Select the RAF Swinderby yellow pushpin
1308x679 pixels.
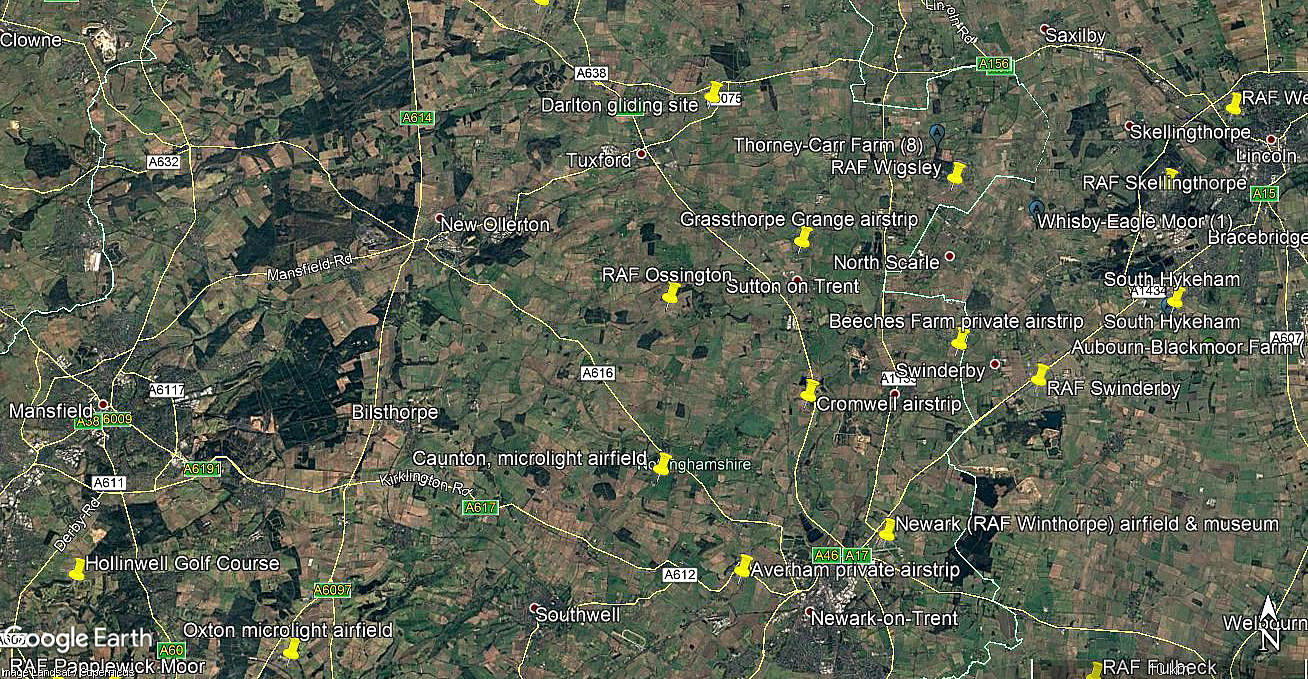point(1040,375)
